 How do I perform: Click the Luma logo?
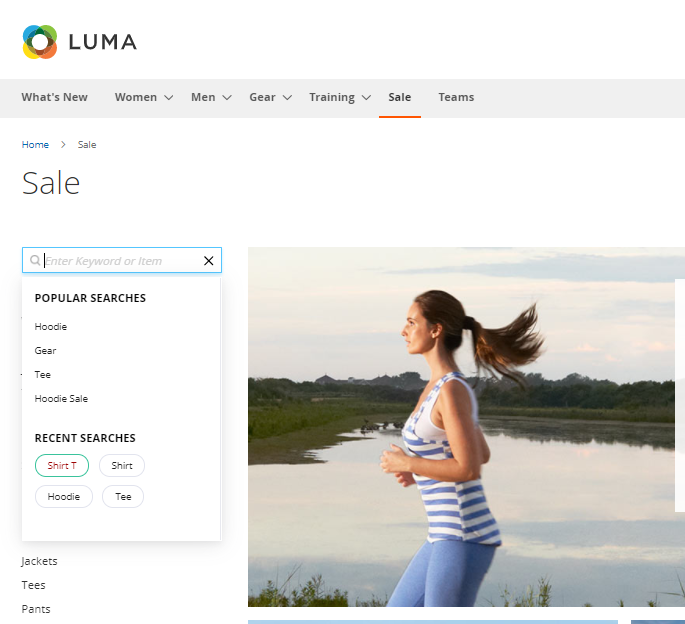pos(80,42)
